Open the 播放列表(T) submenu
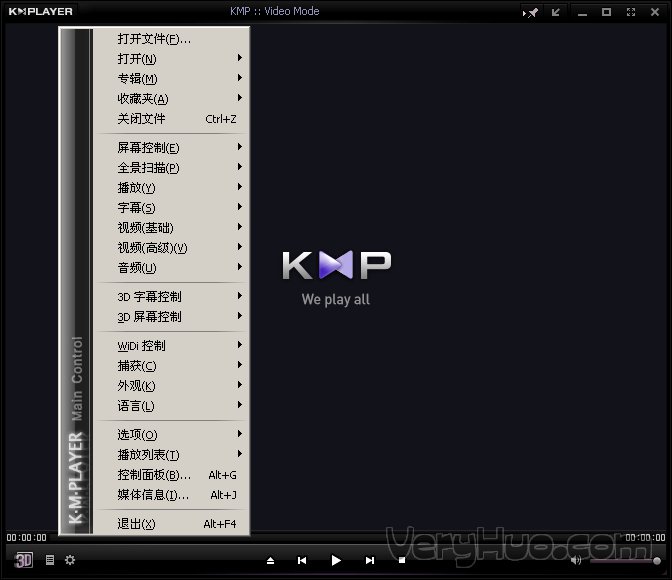Viewport: 672px width, 580px height. (171, 455)
